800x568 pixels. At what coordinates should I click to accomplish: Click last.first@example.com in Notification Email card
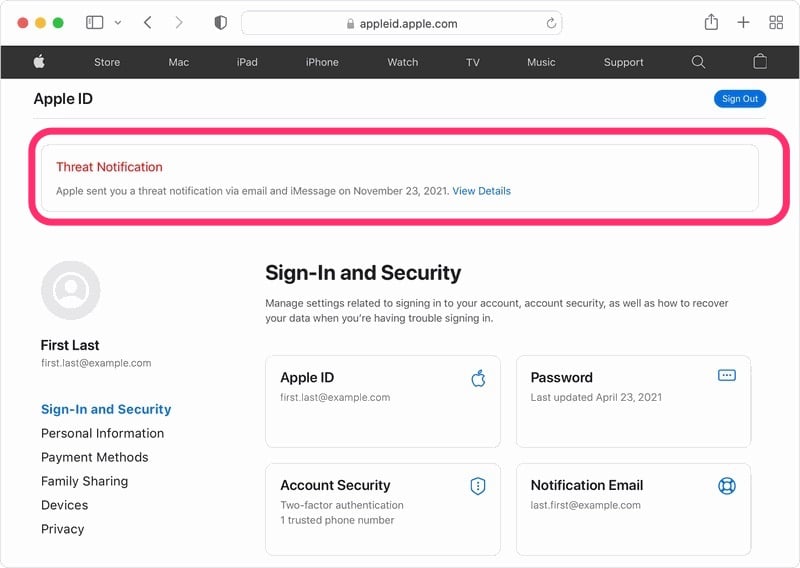585,505
